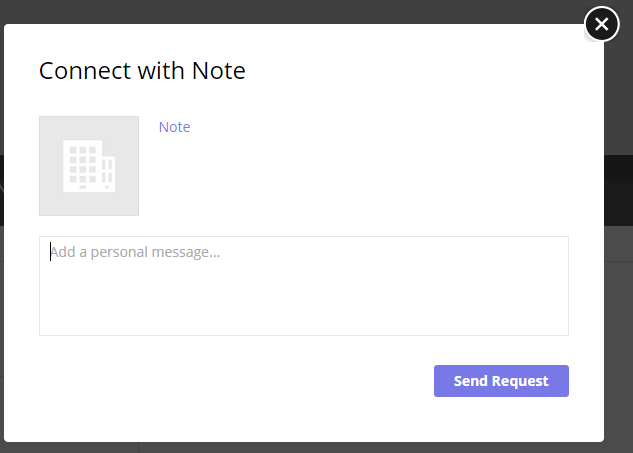
Task: Click the 'Connect with Note' heading
Action: [x=142, y=71]
